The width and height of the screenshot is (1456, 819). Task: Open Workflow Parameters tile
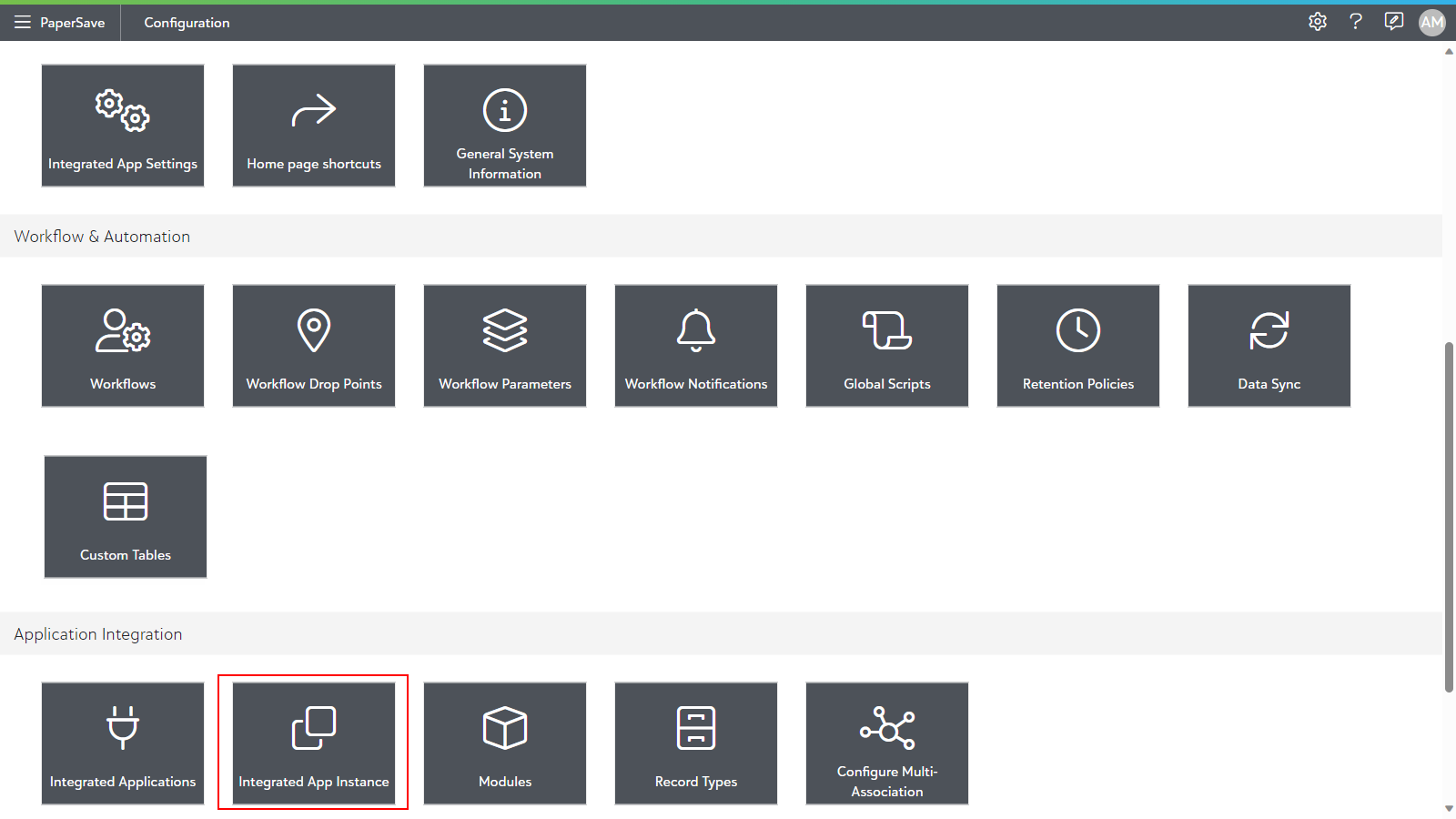coord(505,346)
